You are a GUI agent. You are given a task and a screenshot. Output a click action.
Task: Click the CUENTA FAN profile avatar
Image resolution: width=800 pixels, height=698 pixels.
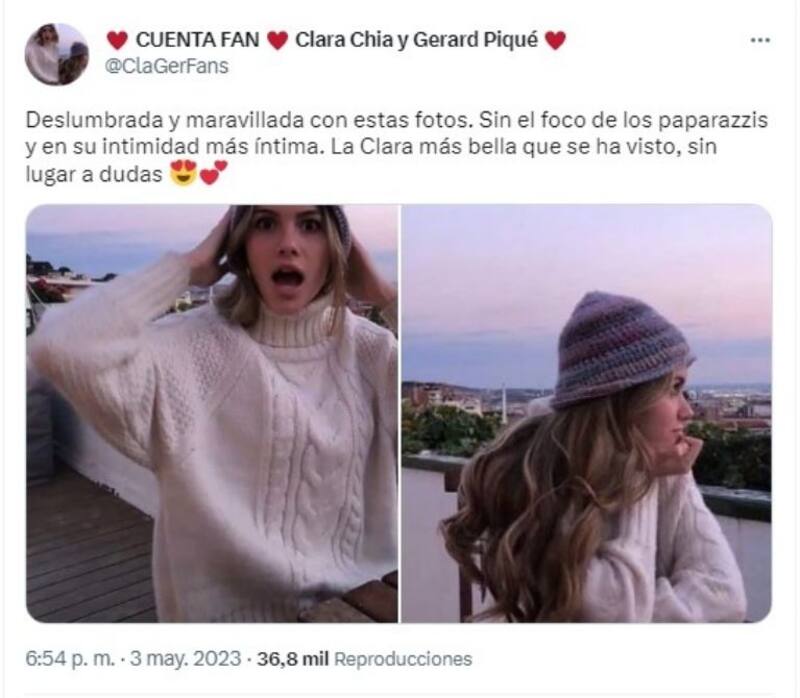coord(57,54)
